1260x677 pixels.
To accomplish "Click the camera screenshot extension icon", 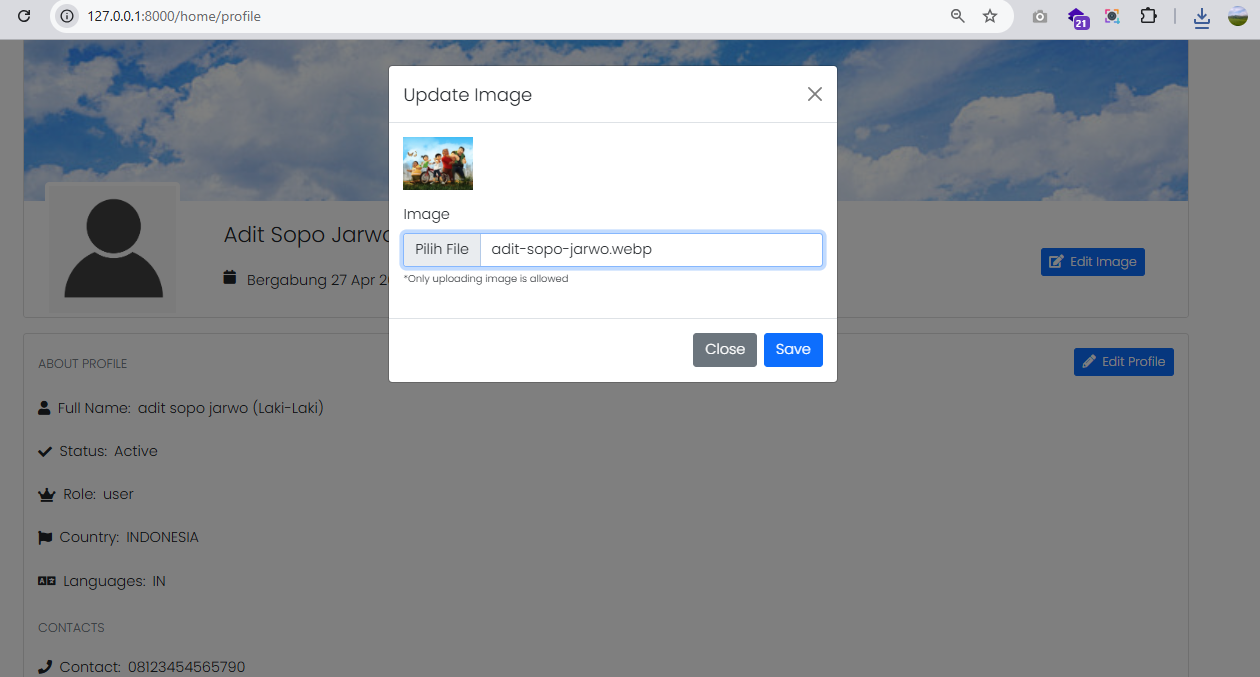I will point(1040,16).
